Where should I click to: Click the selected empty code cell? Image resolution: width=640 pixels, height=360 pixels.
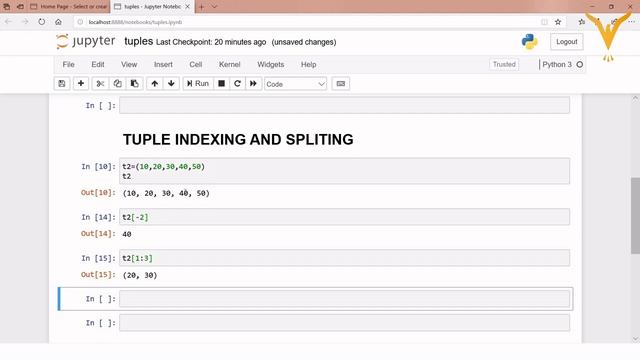click(344, 299)
